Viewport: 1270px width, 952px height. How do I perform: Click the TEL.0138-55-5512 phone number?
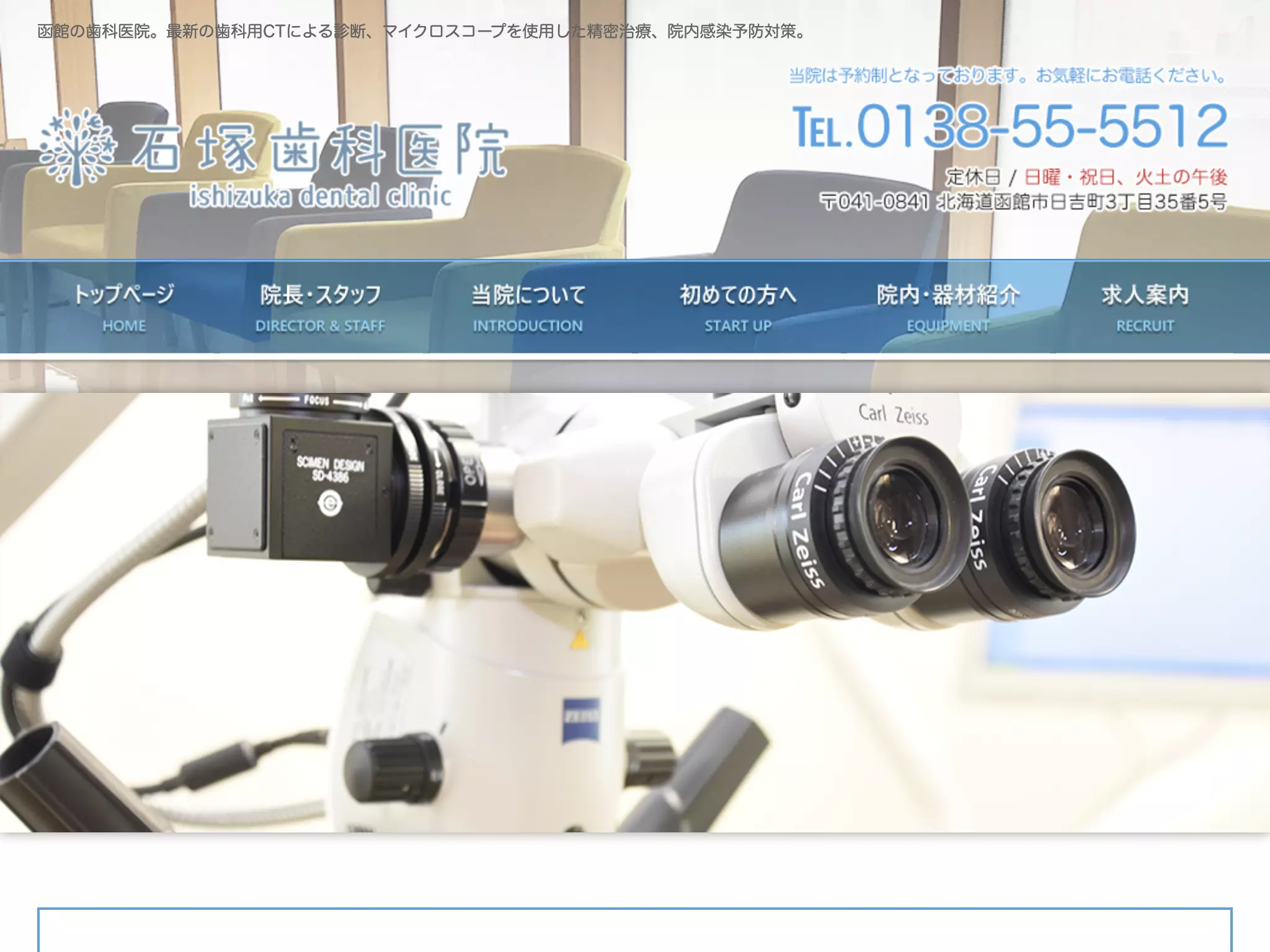[1011, 126]
